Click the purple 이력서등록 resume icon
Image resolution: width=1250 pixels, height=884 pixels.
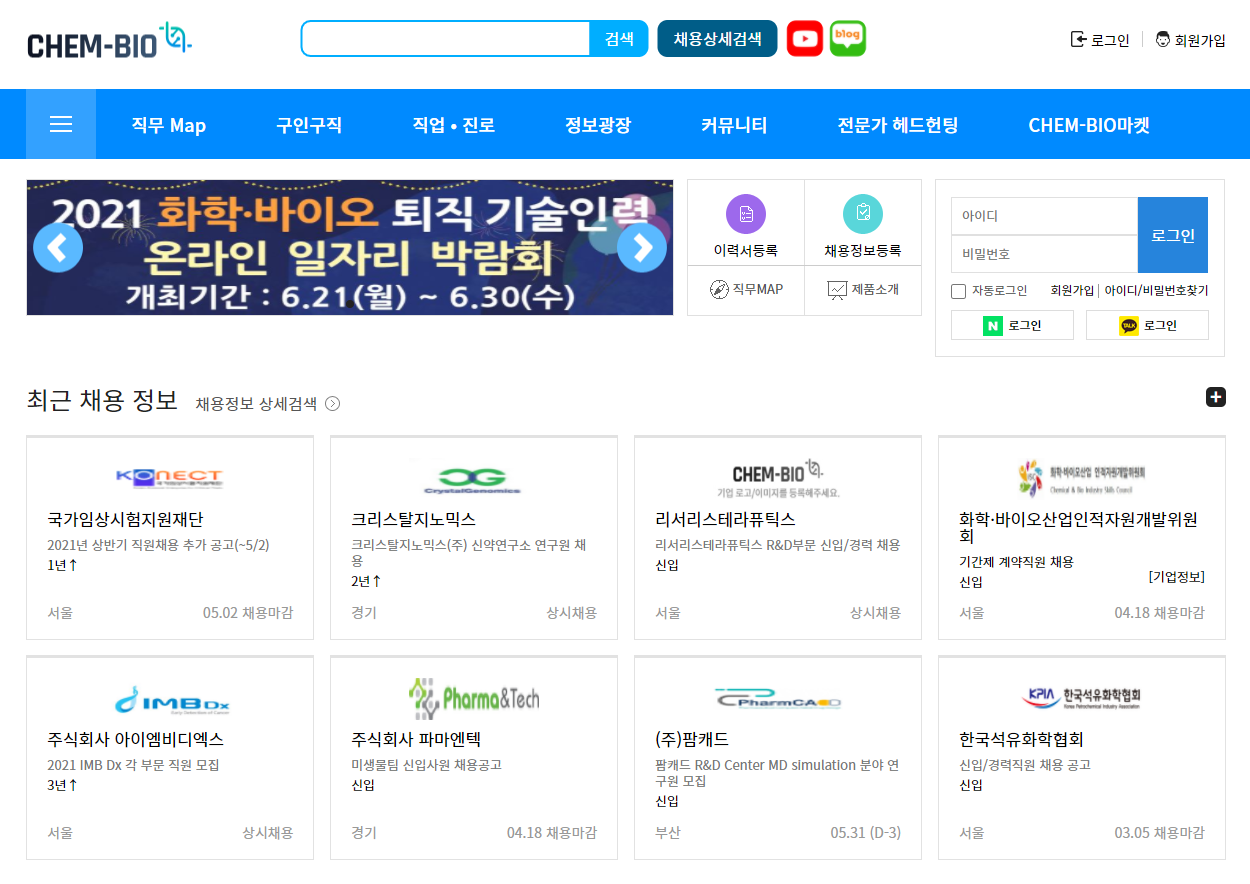point(746,214)
